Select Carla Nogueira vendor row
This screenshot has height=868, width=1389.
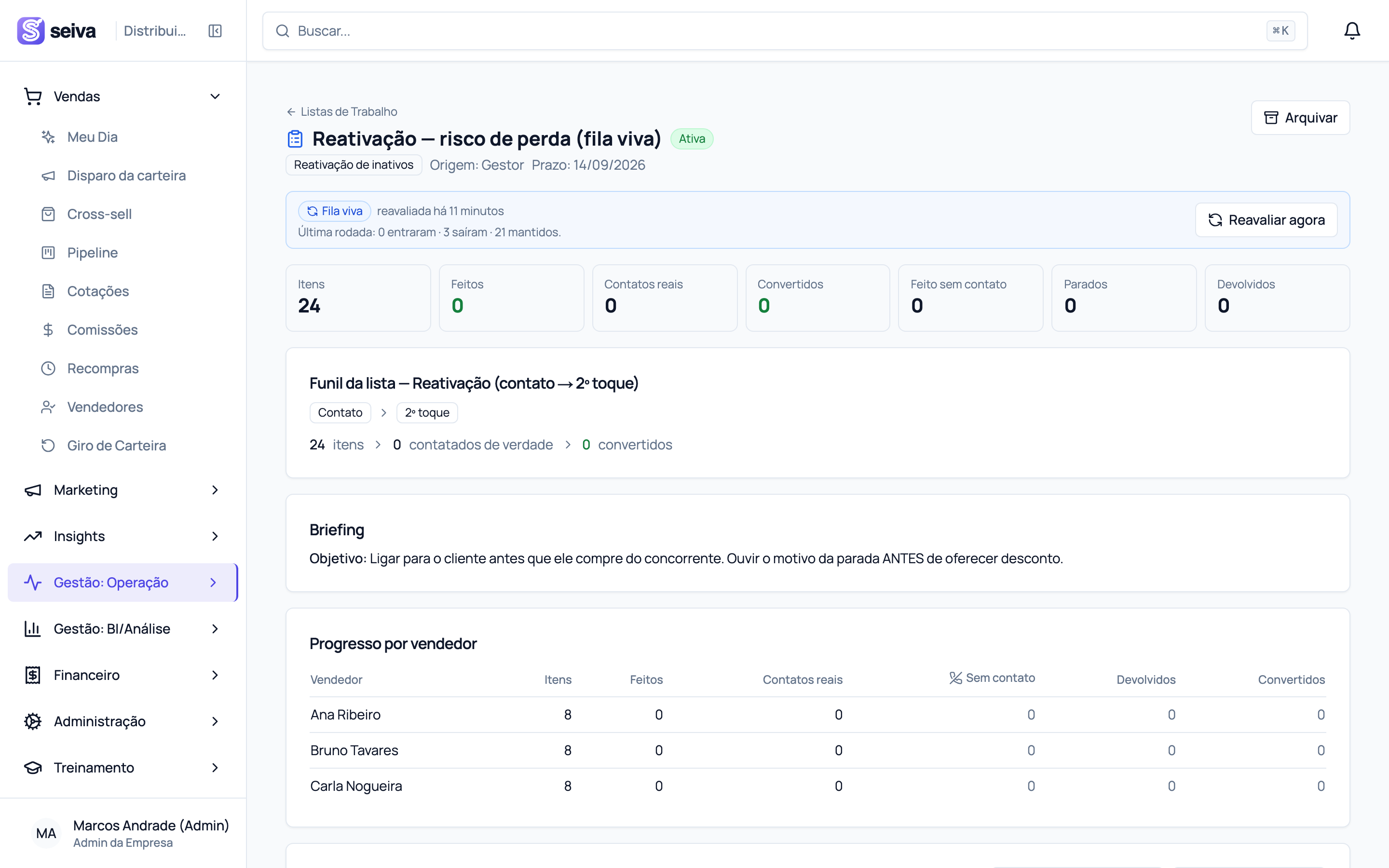[817, 786]
